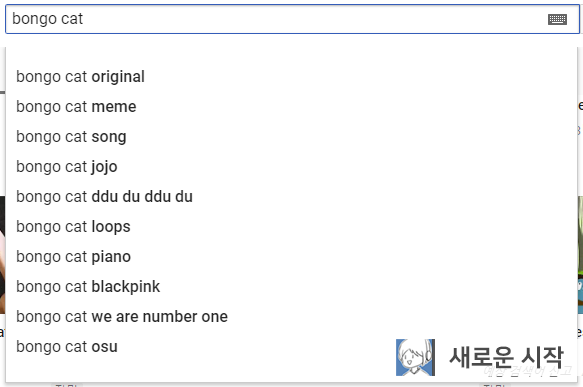583x387 pixels.
Task: Select suggestion 'bongo cat original'
Action: (x=292, y=77)
